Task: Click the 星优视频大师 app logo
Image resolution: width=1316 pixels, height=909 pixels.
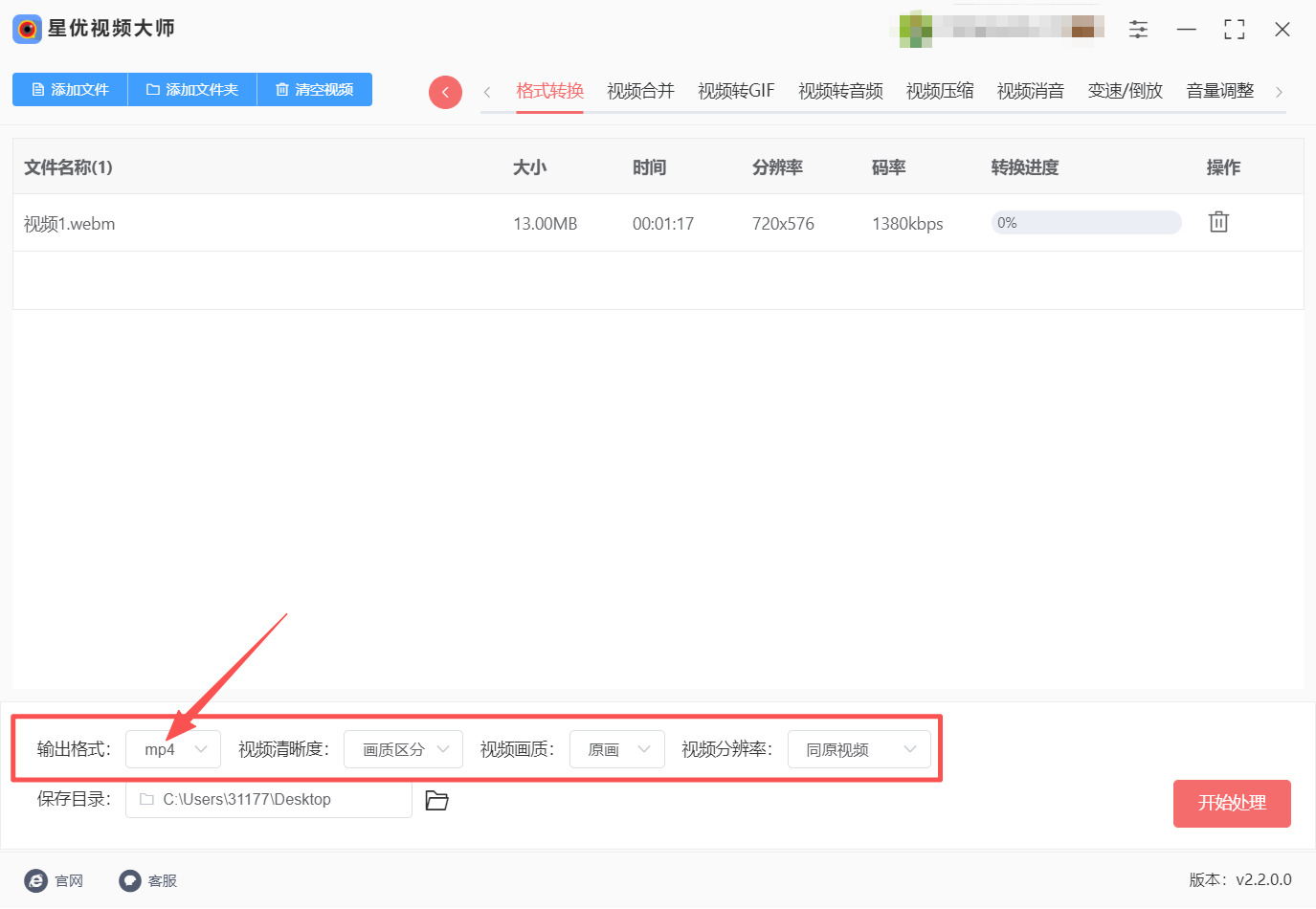Action: pyautogui.click(x=27, y=29)
